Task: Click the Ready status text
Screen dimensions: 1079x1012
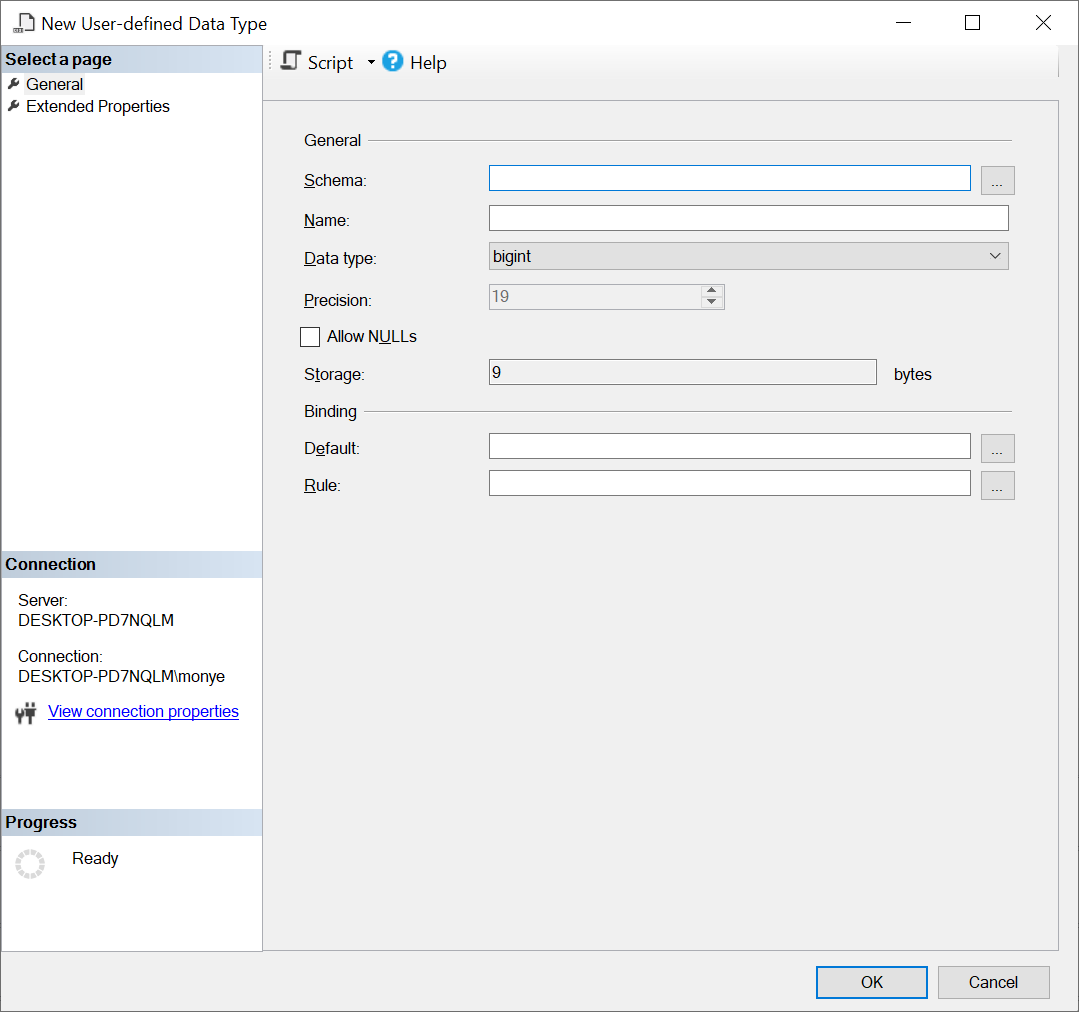Action: [95, 858]
